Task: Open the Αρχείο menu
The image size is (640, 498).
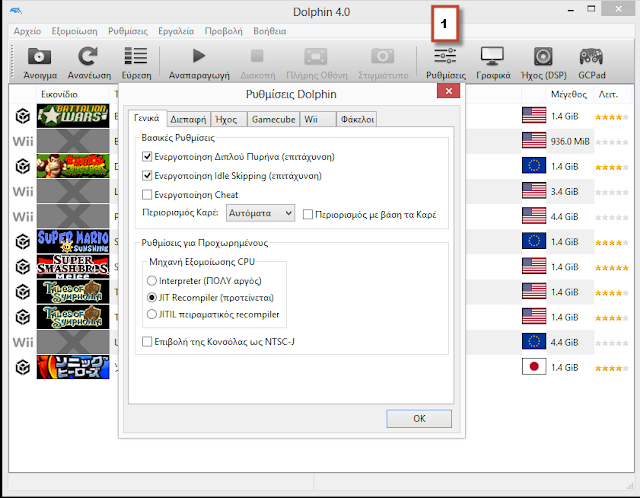Action: 27,31
